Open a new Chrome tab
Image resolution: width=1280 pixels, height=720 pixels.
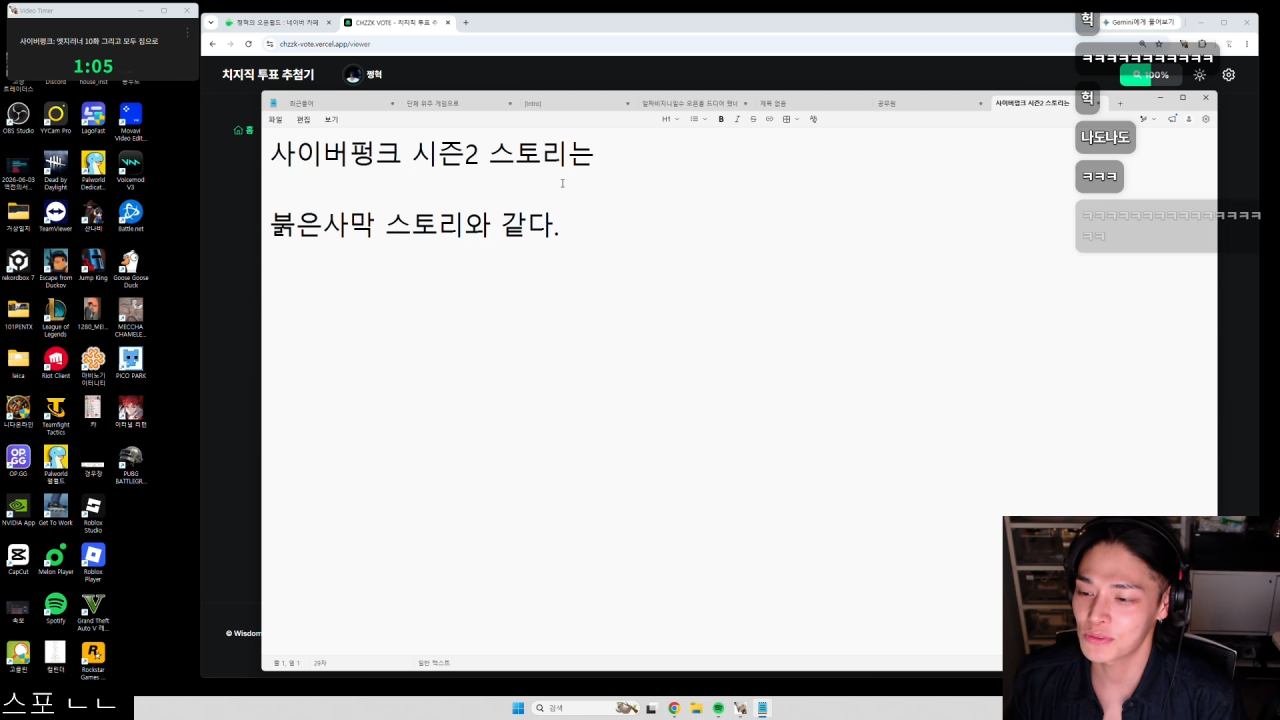(x=465, y=22)
